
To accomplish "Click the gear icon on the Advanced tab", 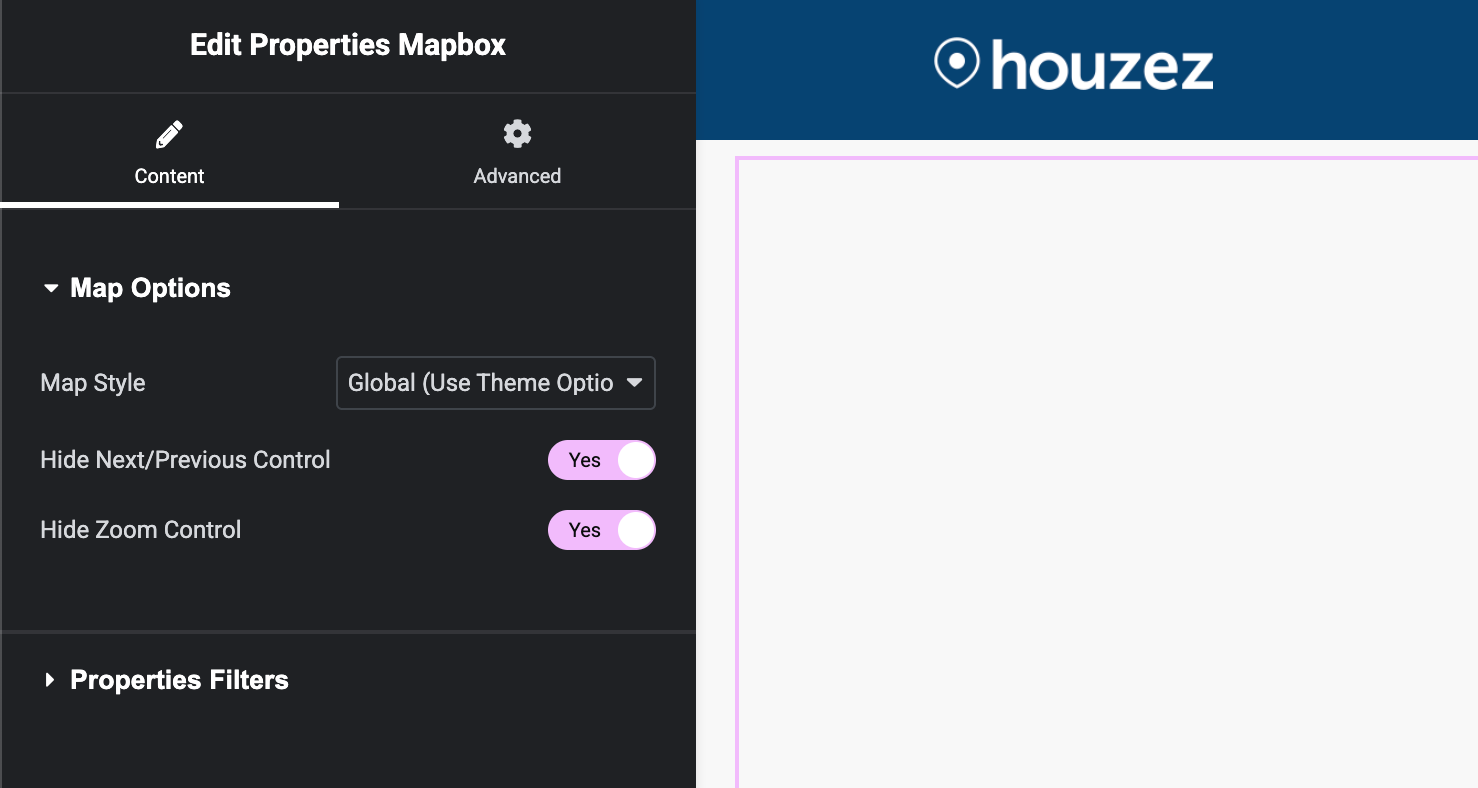I will coord(517,133).
